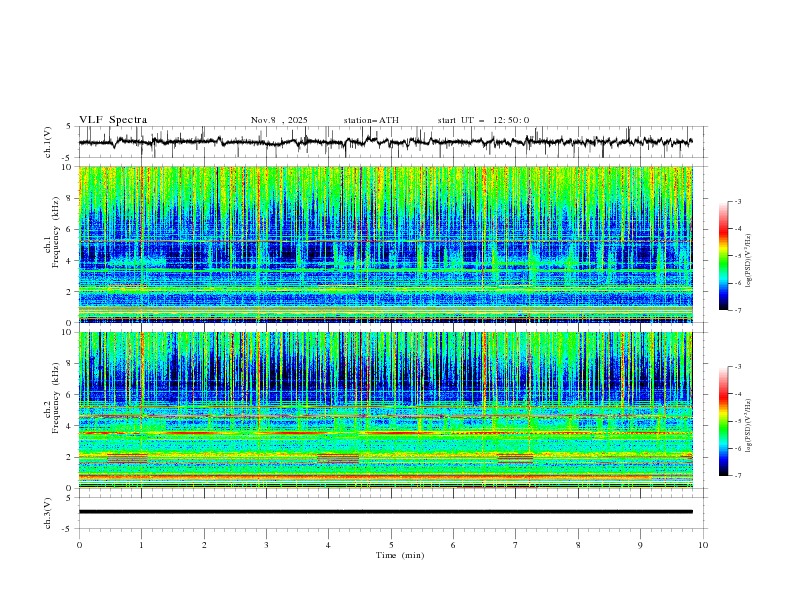Click the "ch.3(V)" axis label
Image resolution: width=792 pixels, height=612 pixels.
pyautogui.click(x=48, y=513)
